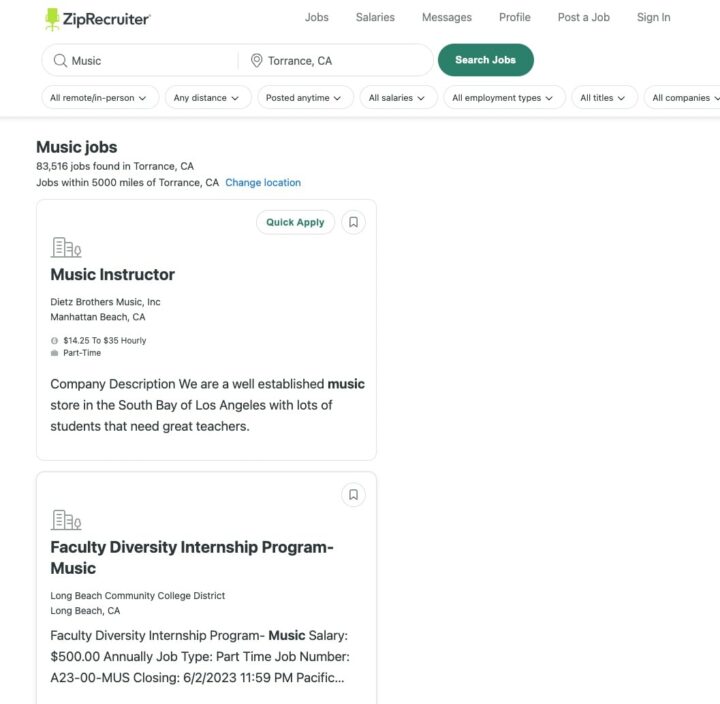Open the Salaries menu item
The image size is (720, 704).
point(375,17)
